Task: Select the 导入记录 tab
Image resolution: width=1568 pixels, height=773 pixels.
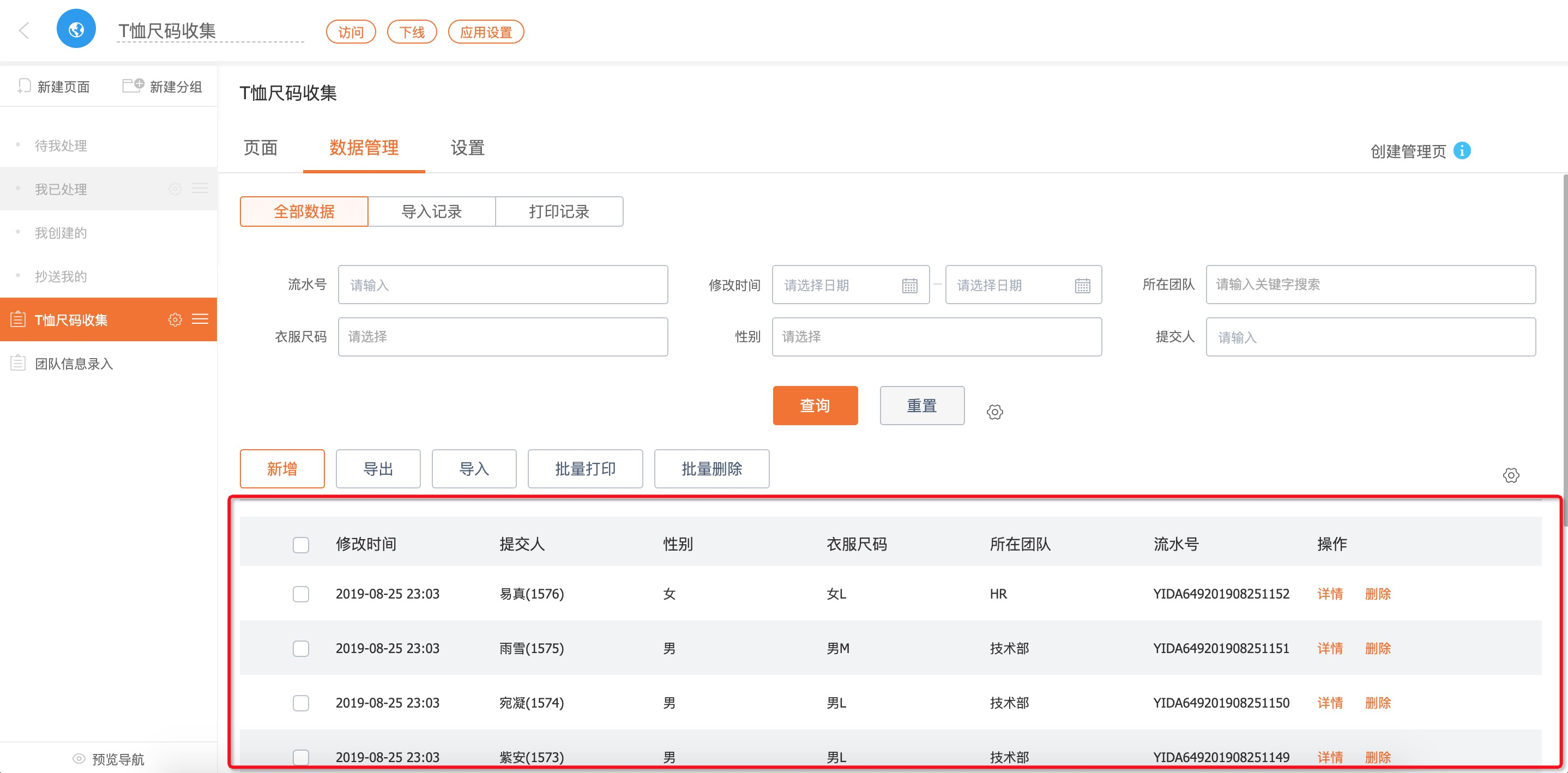Action: [x=432, y=211]
